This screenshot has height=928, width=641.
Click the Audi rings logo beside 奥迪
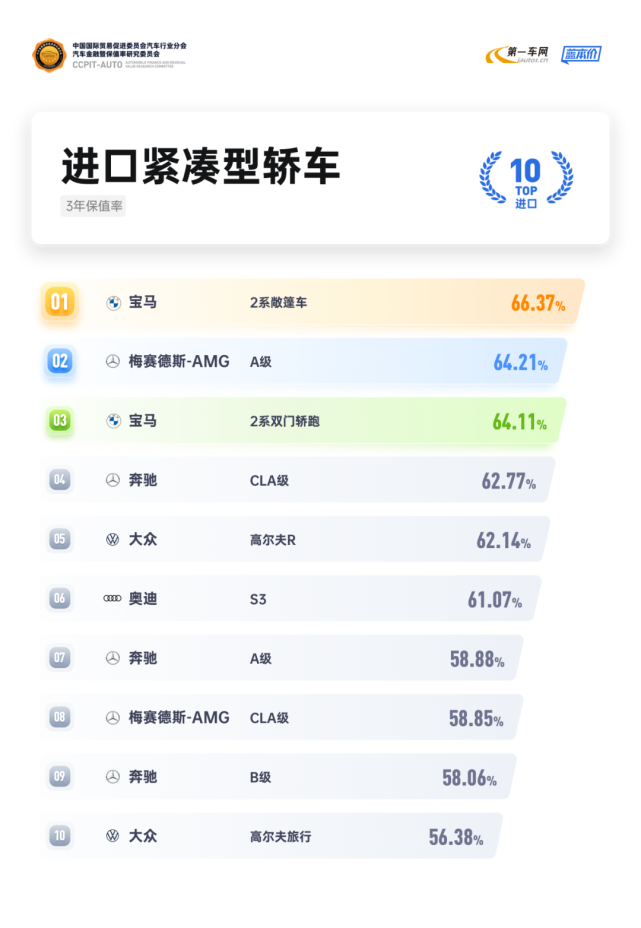click(x=112, y=599)
